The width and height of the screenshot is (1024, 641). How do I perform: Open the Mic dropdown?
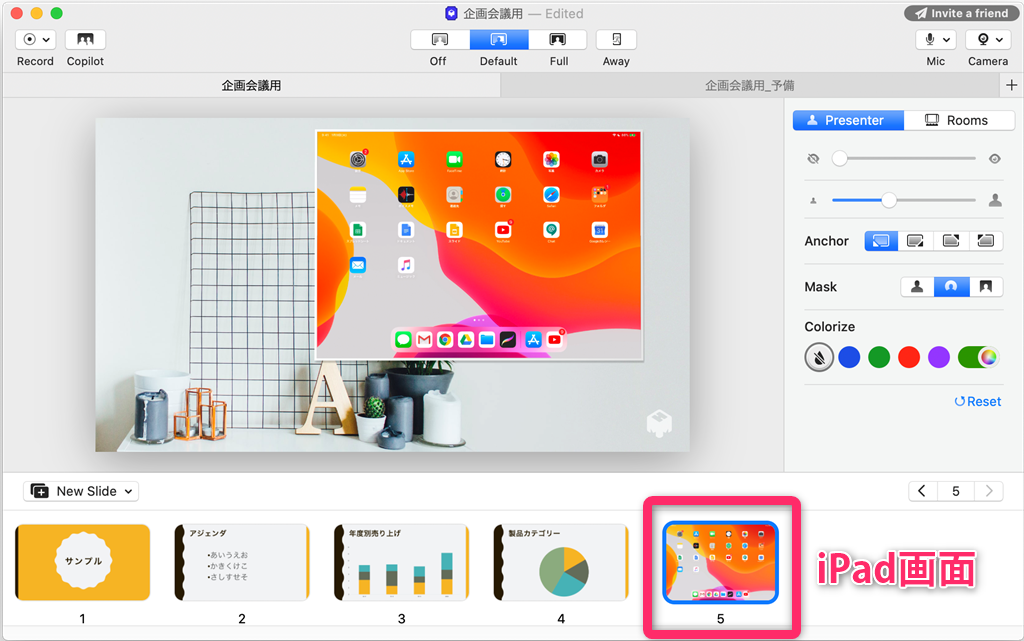(x=936, y=40)
